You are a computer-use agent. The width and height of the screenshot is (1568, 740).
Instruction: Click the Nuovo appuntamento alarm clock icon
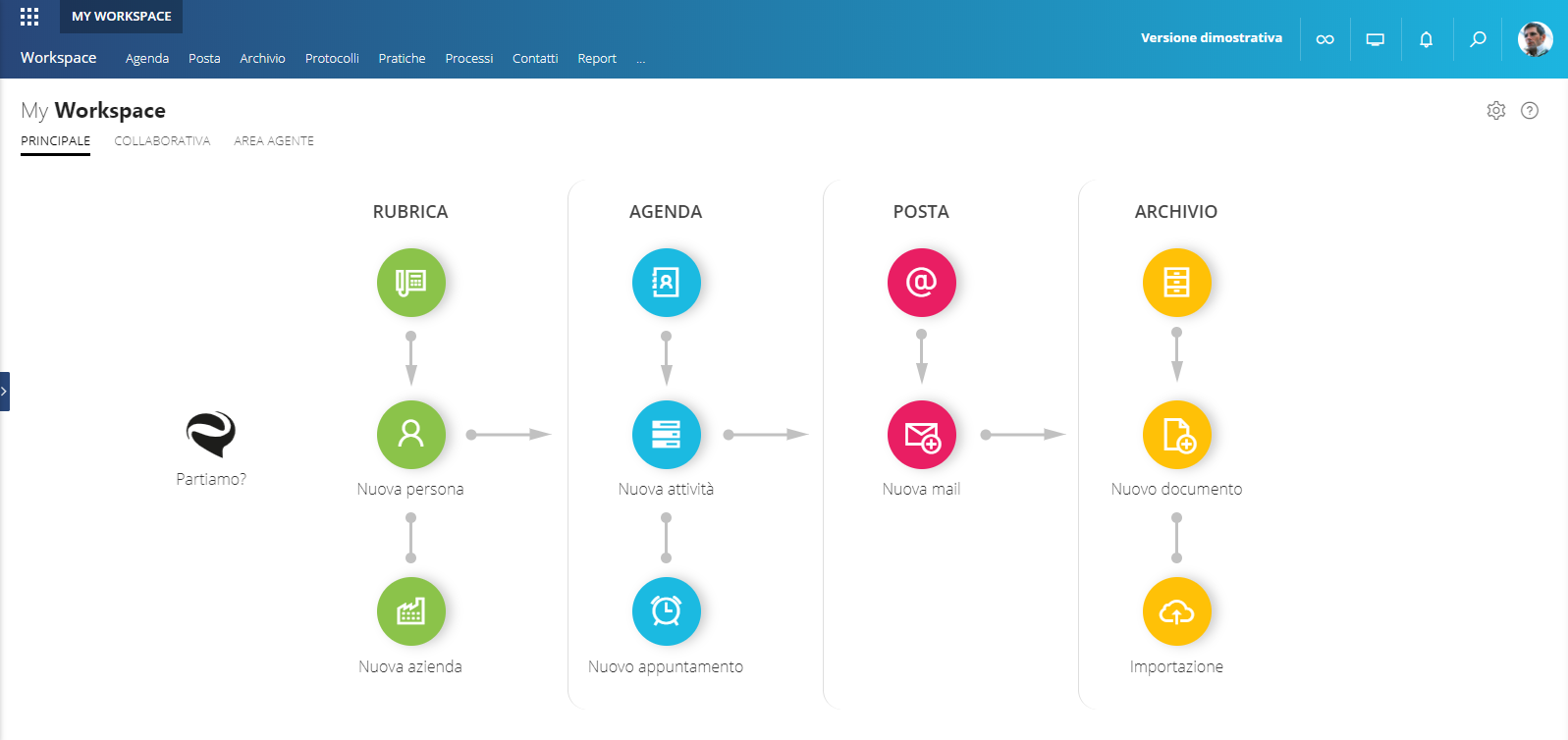click(666, 611)
